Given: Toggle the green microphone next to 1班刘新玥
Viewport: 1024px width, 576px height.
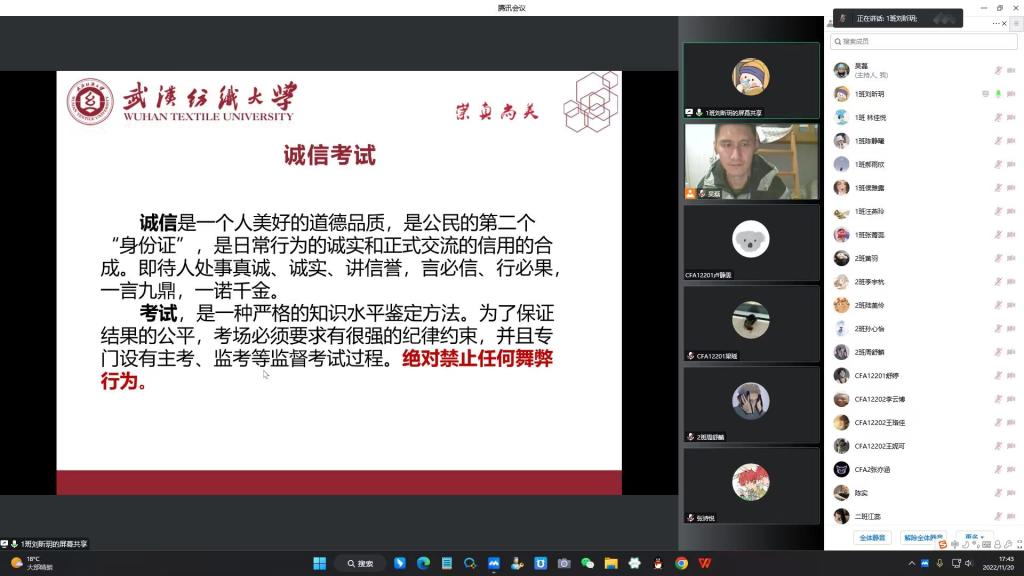Looking at the screenshot, I should [x=997, y=93].
